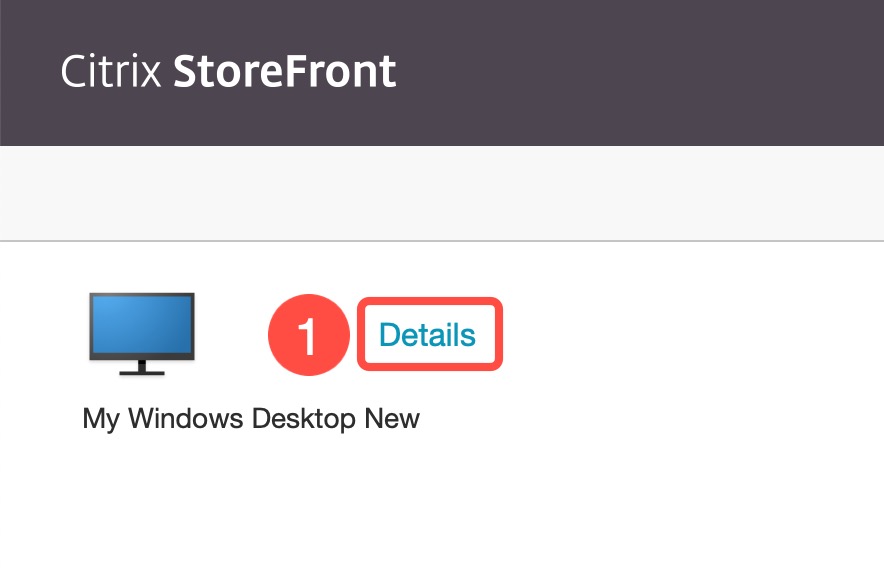The width and height of the screenshot is (884, 588).
Task: Select the blue desktop screen icon
Action: click(141, 325)
